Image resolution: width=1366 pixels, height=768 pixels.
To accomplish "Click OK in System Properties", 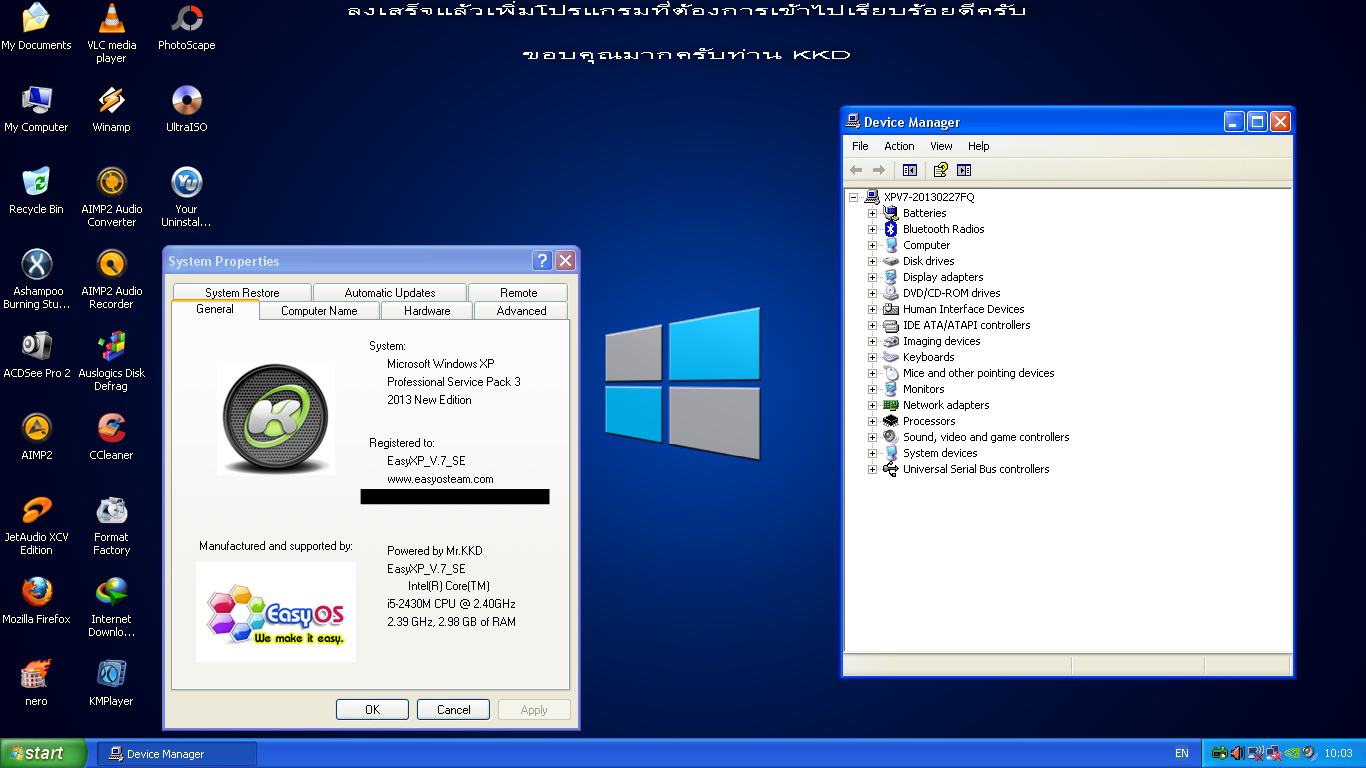I will (x=372, y=710).
